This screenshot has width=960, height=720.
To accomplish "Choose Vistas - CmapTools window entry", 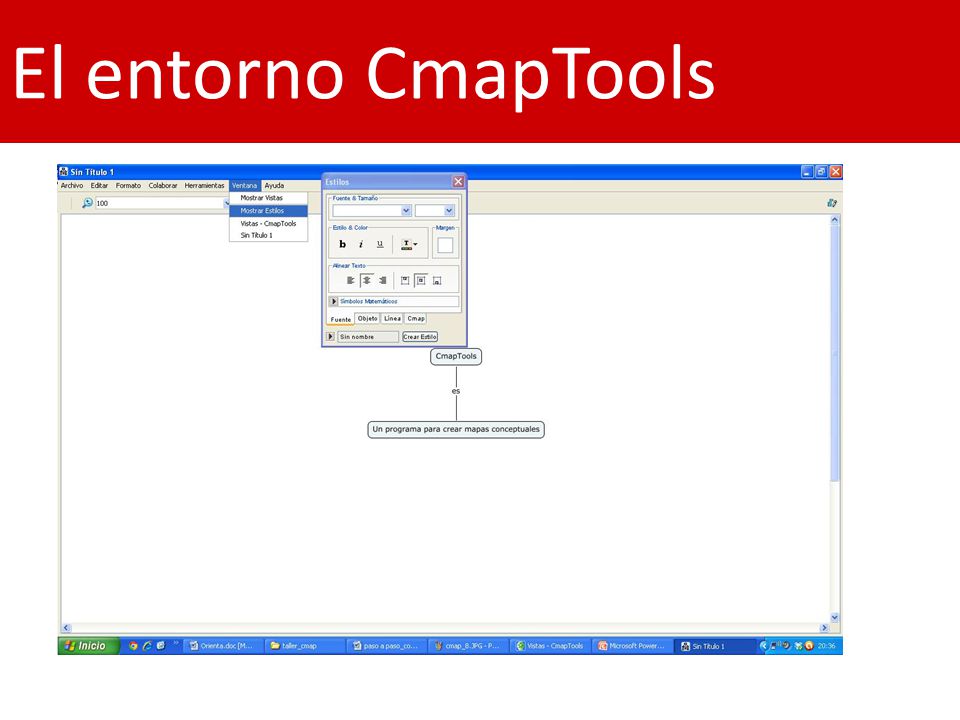I will tap(268, 223).
